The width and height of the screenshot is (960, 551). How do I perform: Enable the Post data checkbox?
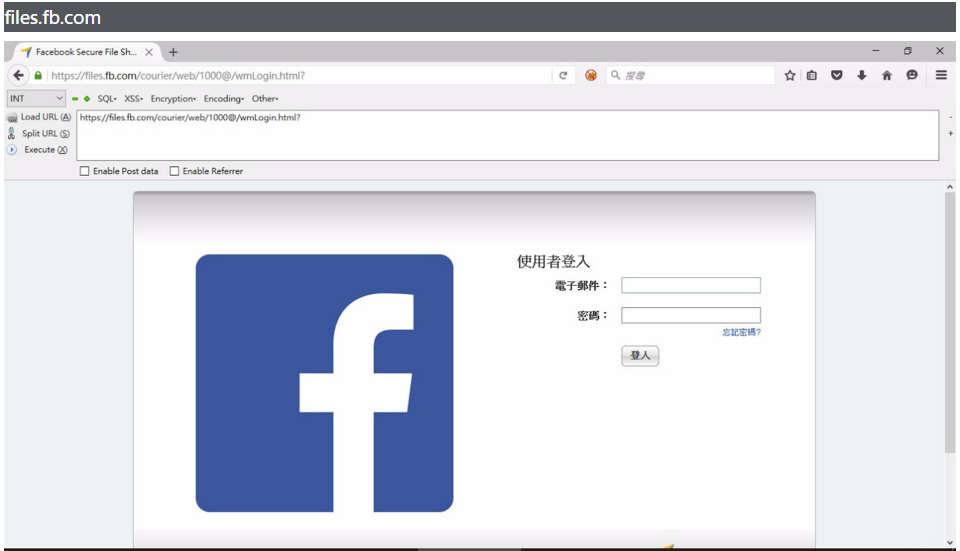coord(84,171)
